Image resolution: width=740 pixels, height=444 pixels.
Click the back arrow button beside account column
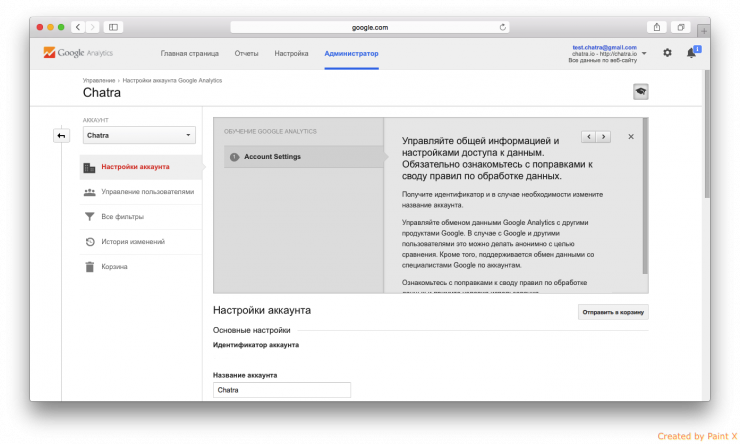pyautogui.click(x=61, y=136)
